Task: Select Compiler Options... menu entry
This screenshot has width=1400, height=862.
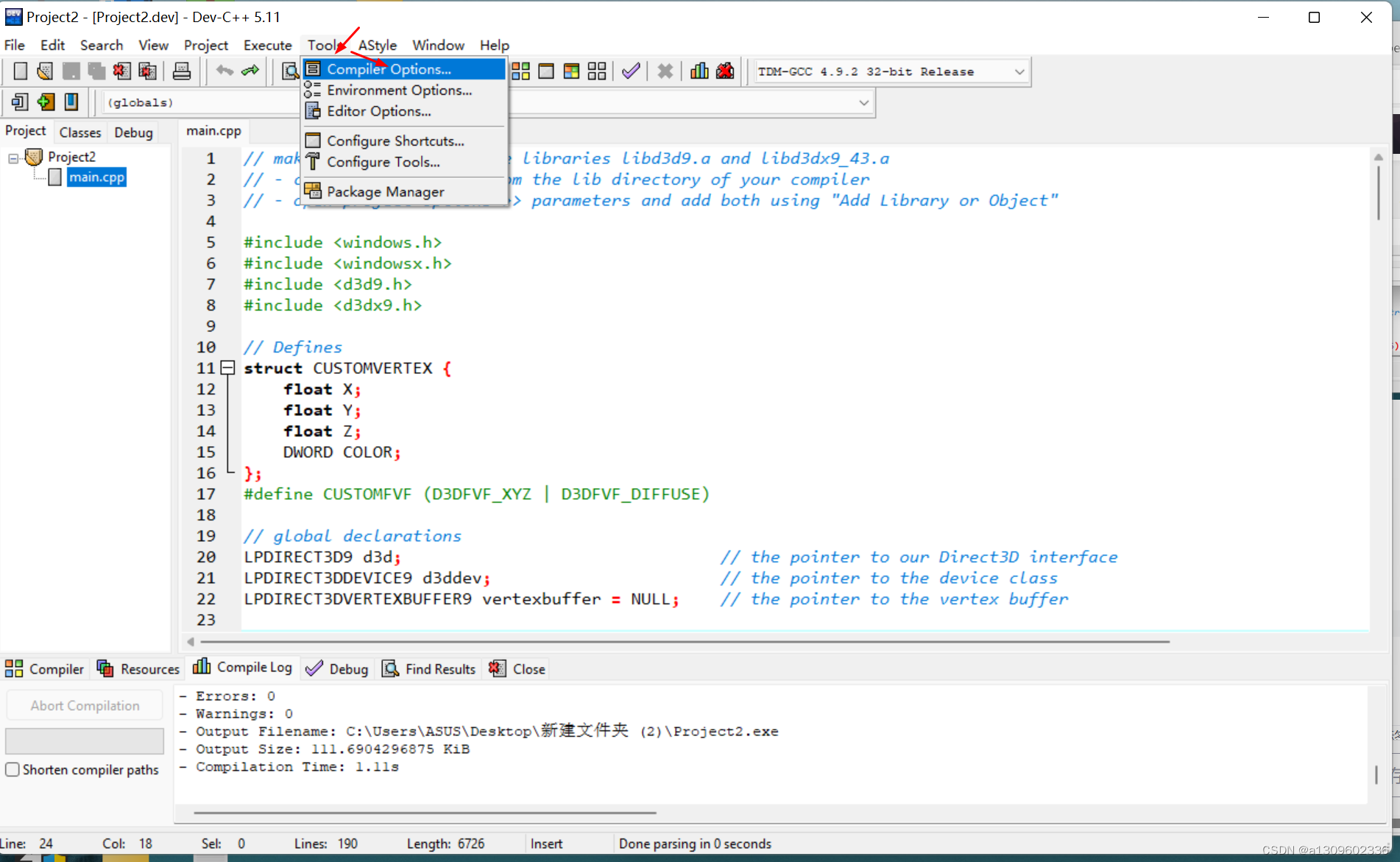Action: click(404, 69)
